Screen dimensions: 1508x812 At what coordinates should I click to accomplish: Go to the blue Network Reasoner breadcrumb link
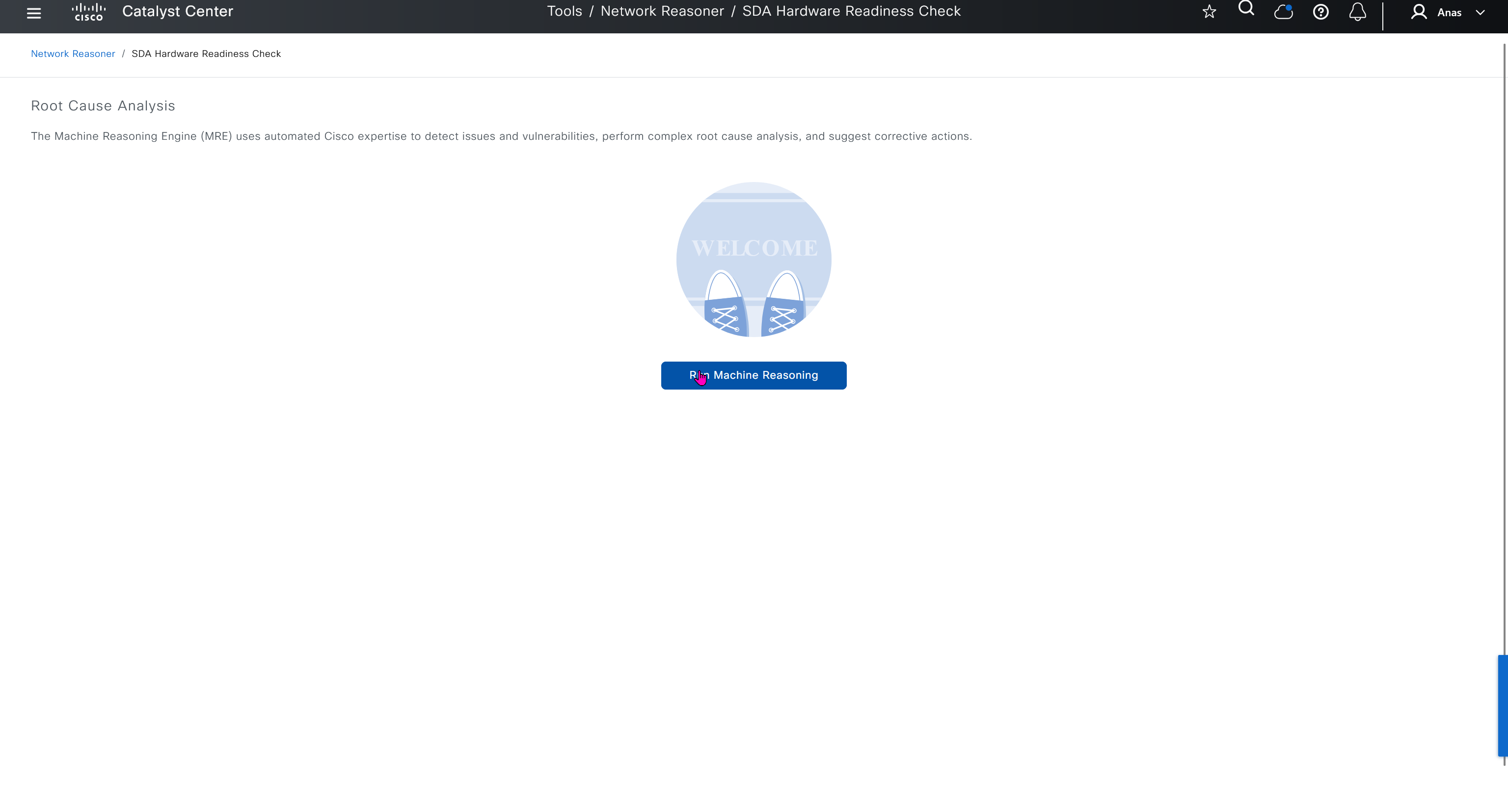tap(73, 53)
